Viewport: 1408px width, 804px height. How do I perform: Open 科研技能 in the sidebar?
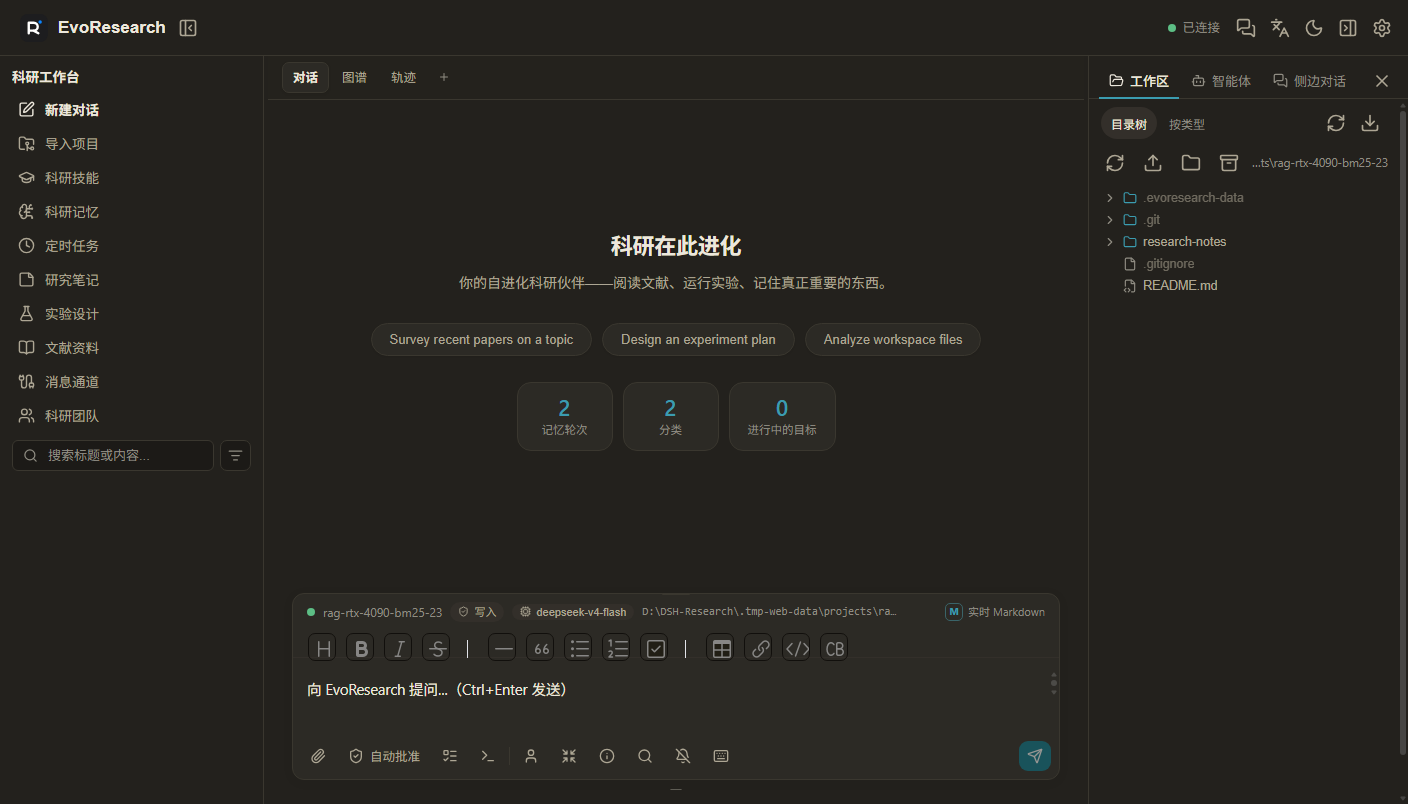[x=131, y=178]
